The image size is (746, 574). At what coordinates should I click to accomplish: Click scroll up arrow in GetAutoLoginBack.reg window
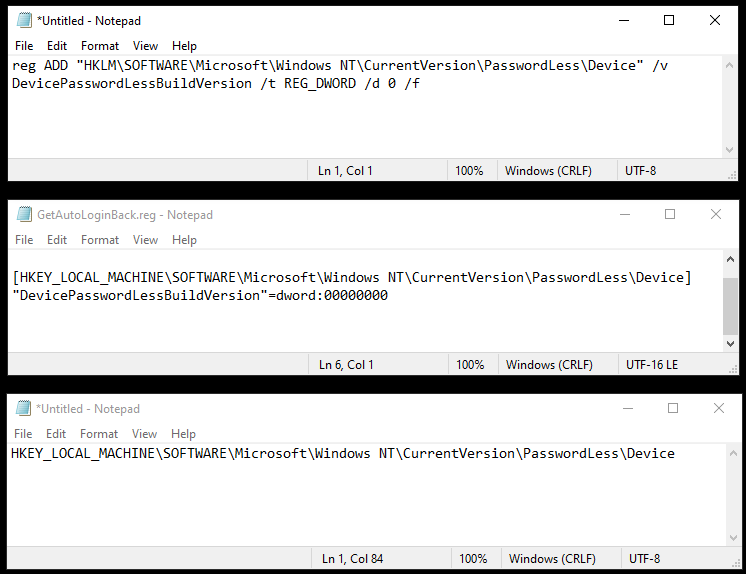pos(730,259)
